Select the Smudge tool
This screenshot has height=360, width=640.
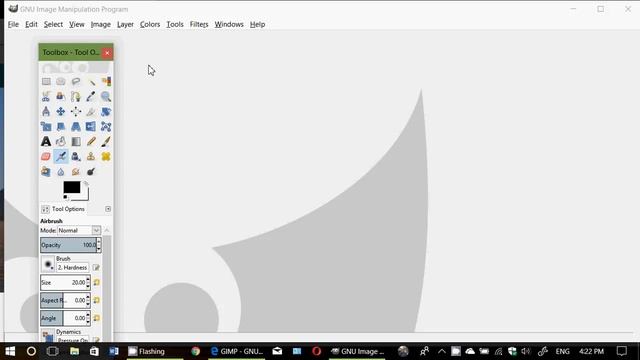click(x=76, y=171)
